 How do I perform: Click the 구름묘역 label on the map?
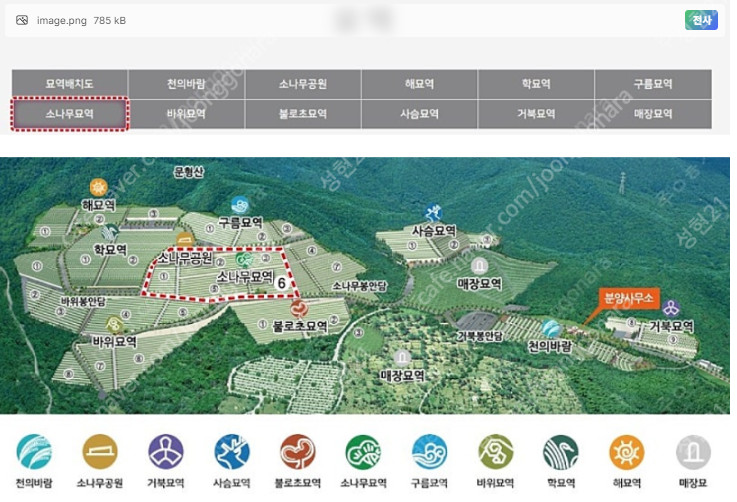click(241, 222)
